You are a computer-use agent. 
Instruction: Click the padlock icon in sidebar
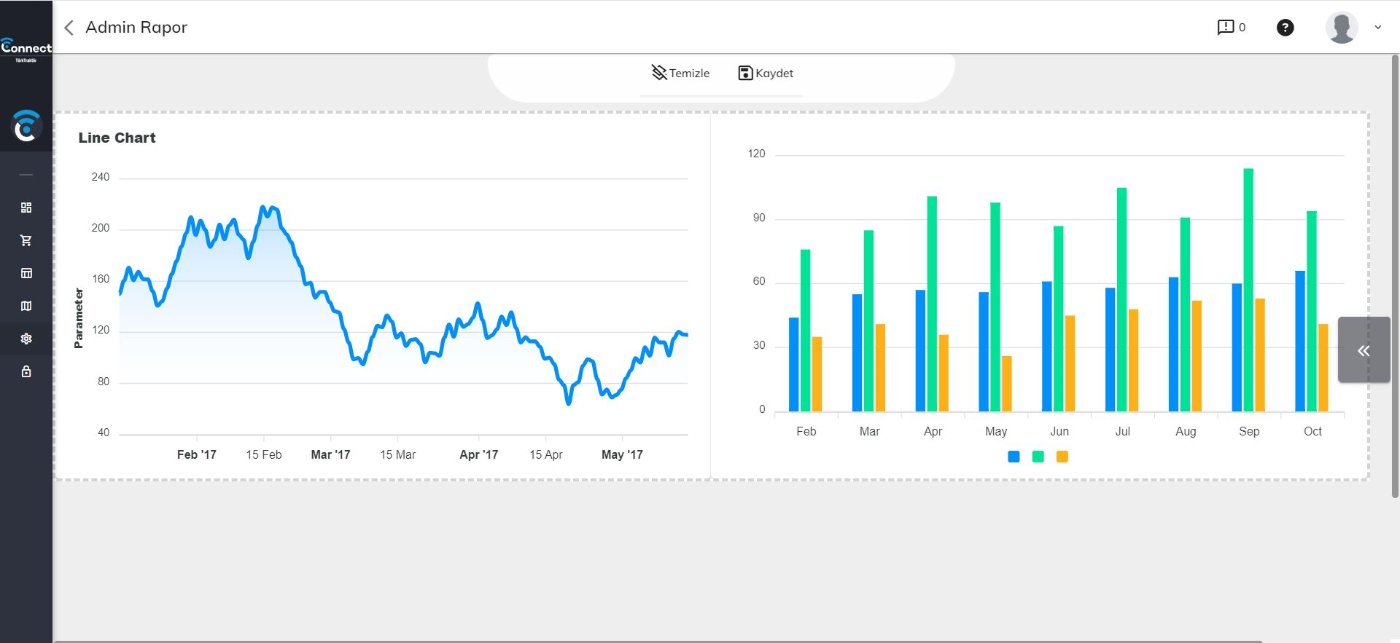click(x=26, y=371)
